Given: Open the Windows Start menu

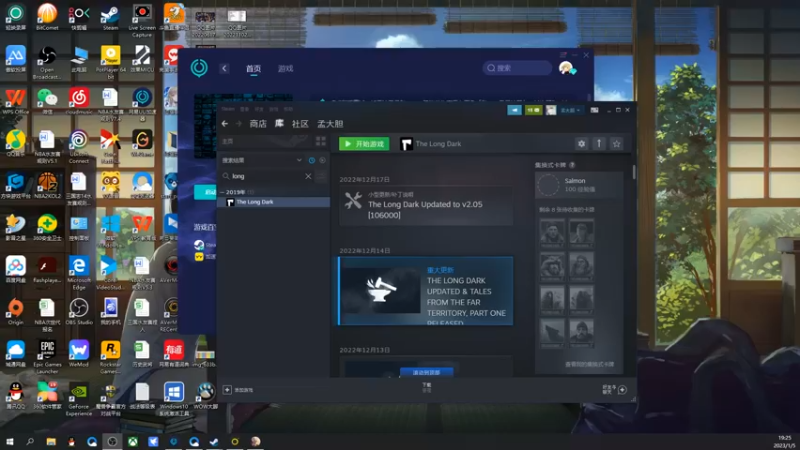Looking at the screenshot, I should point(10,441).
